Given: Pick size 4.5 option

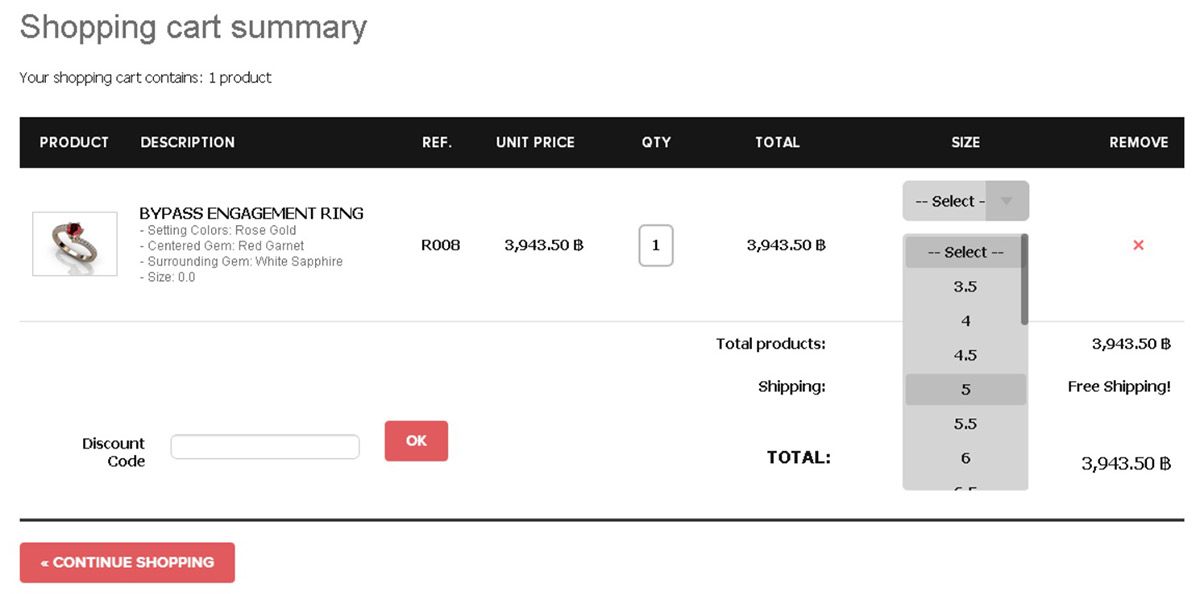Looking at the screenshot, I should (965, 355).
